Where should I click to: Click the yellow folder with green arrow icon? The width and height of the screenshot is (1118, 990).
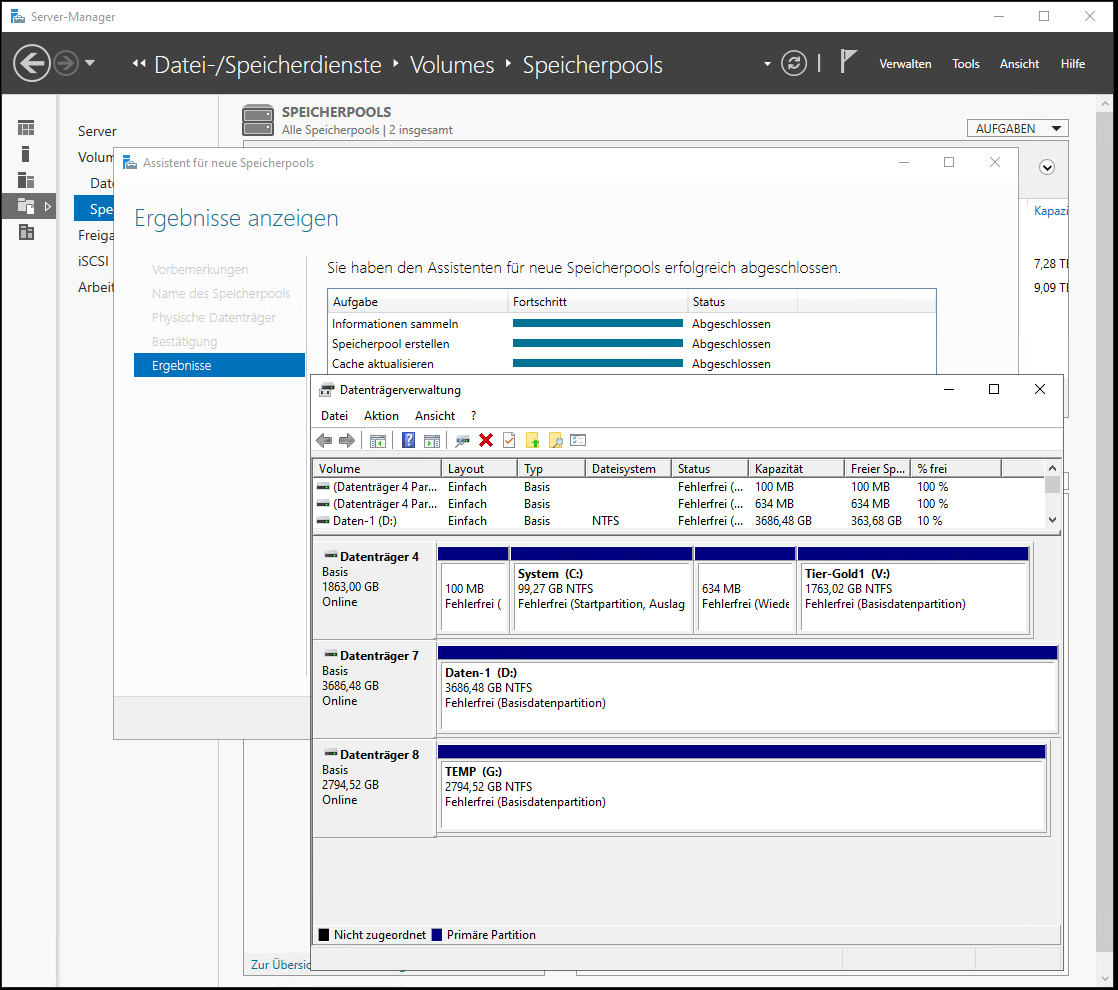[x=533, y=441]
